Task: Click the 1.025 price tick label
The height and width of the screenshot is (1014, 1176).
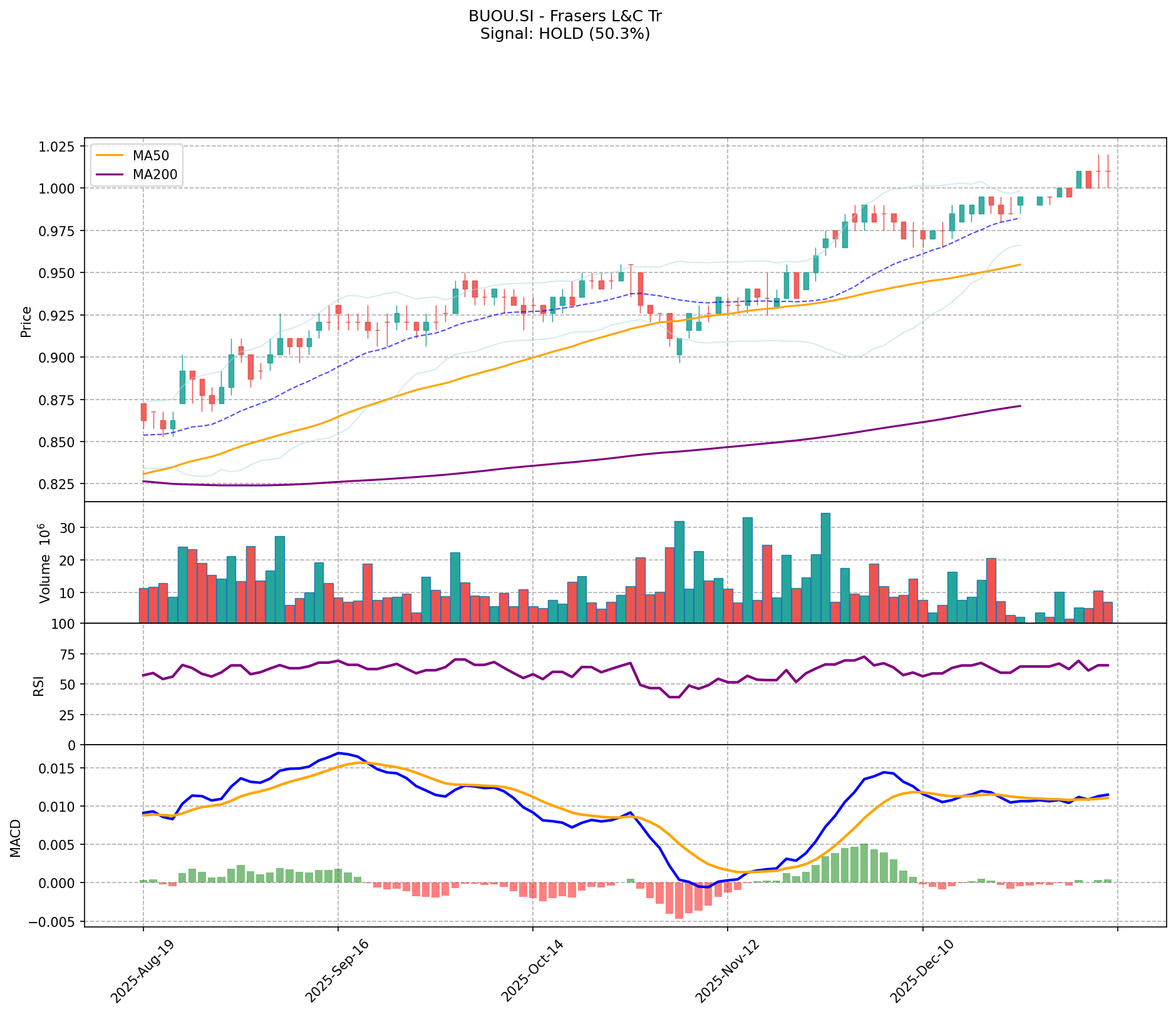Action: point(58,147)
